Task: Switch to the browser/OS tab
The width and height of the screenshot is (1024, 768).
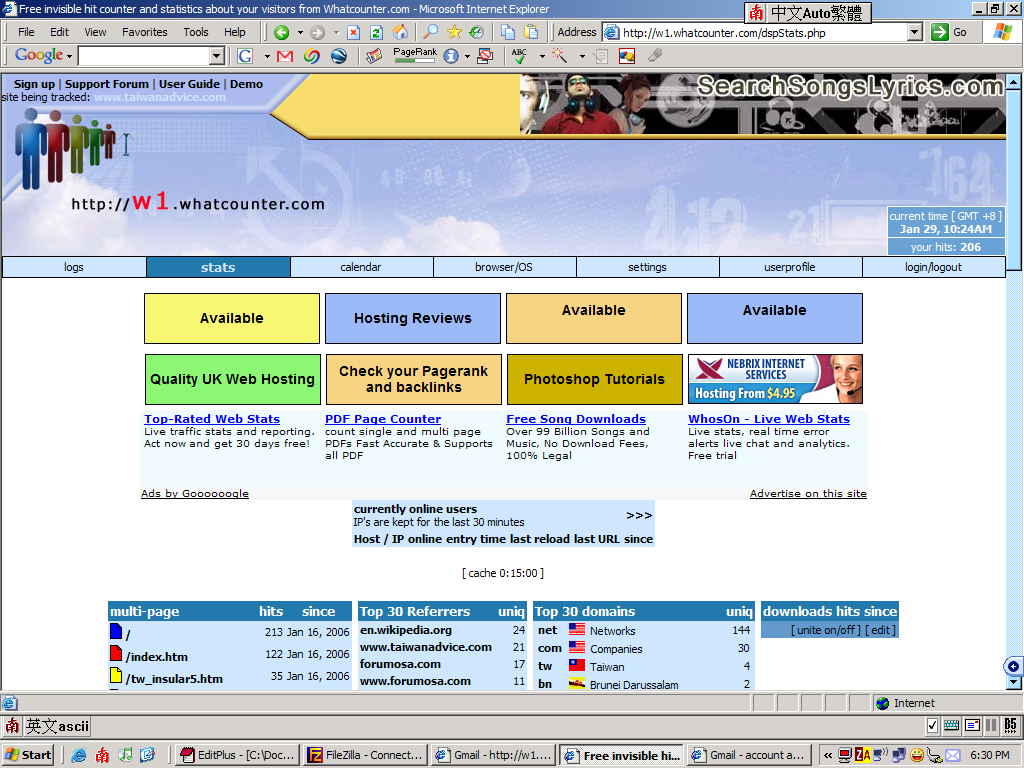Action: click(x=504, y=267)
